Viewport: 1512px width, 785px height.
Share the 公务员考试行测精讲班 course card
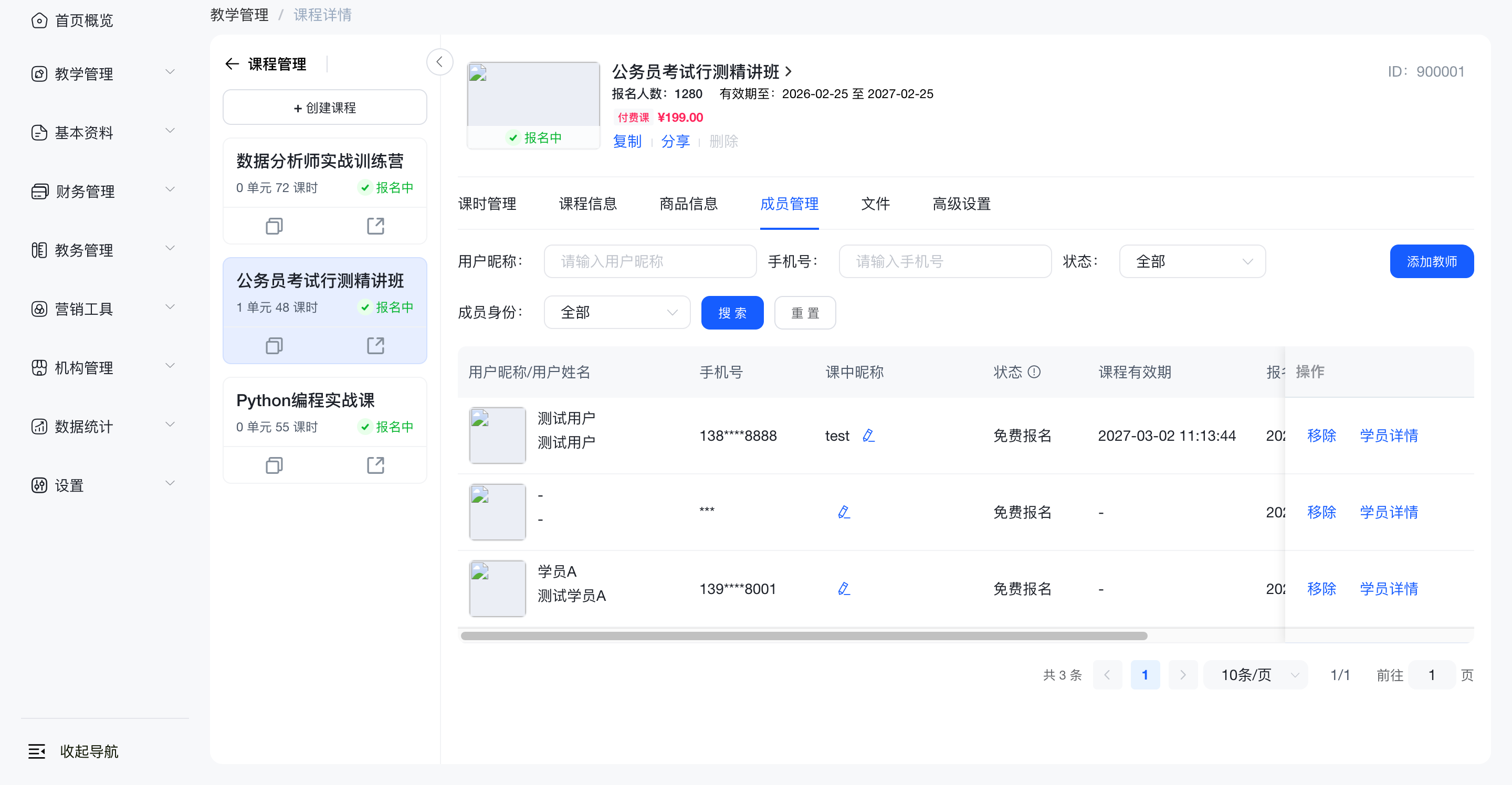(x=376, y=346)
